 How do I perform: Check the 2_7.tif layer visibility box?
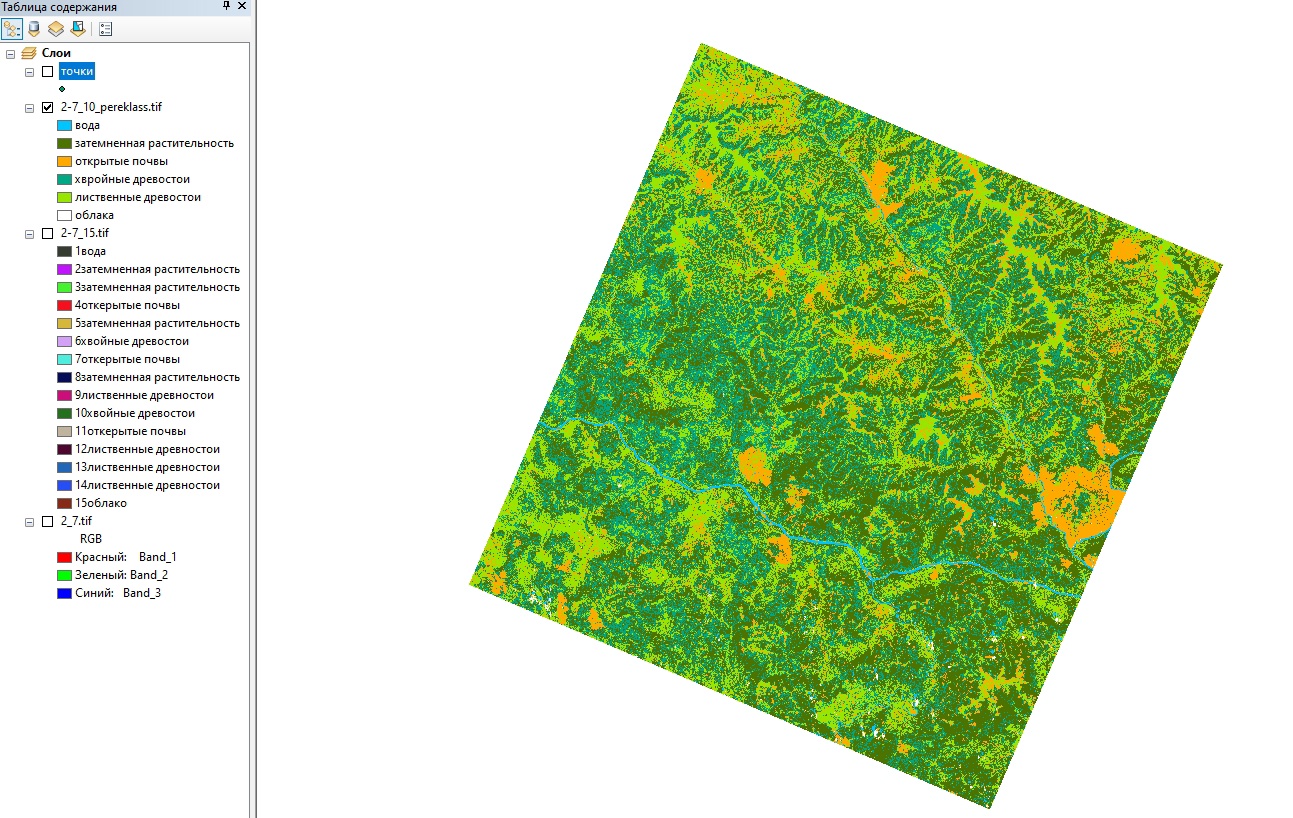pyautogui.click(x=47, y=521)
